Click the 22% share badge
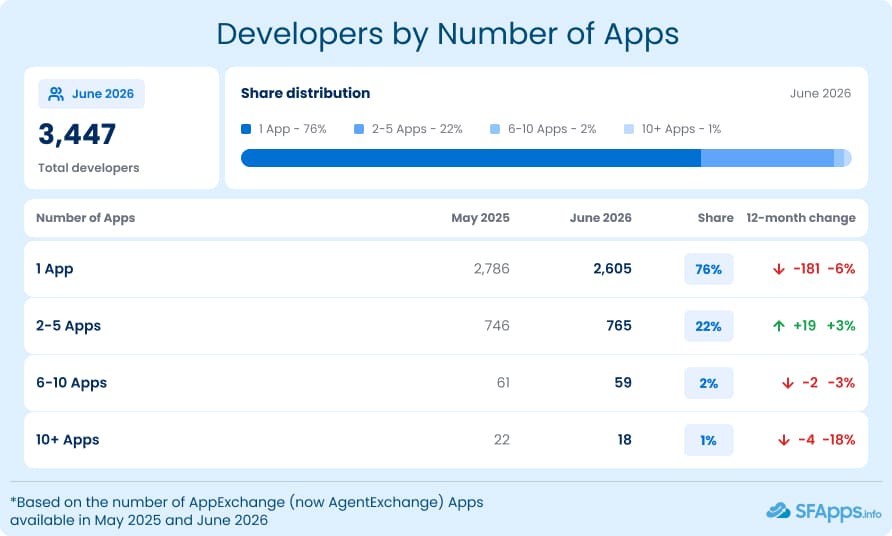 click(x=708, y=326)
